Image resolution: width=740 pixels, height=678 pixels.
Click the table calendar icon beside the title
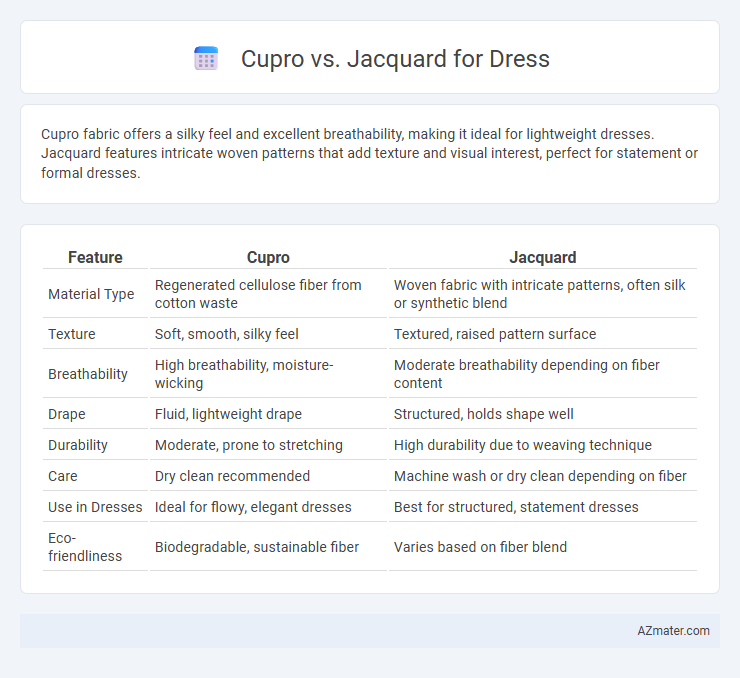tap(206, 59)
